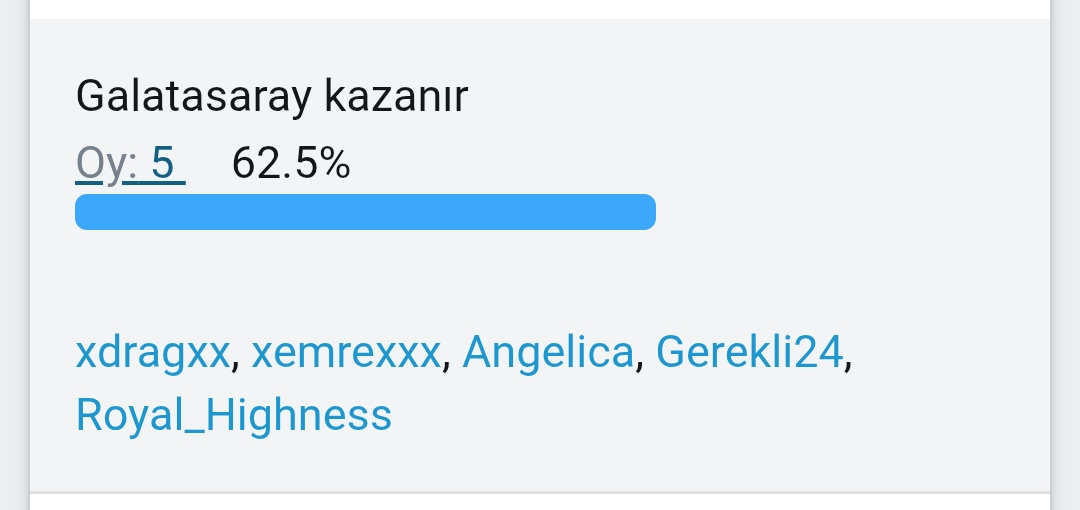Click the left start of blue bar

tap(84, 212)
